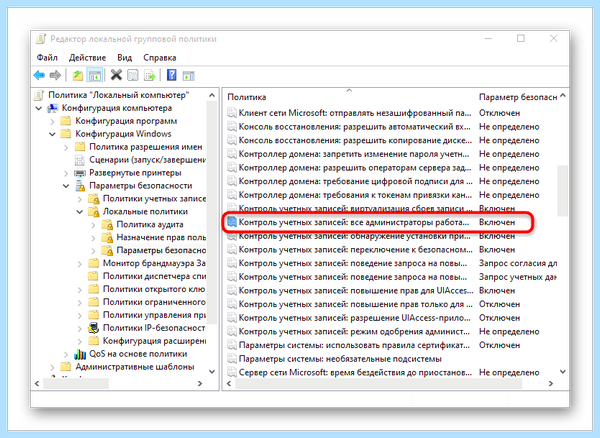Toggle console tree pane toolbar icon
Screen dimensions: 600x438
(94, 75)
